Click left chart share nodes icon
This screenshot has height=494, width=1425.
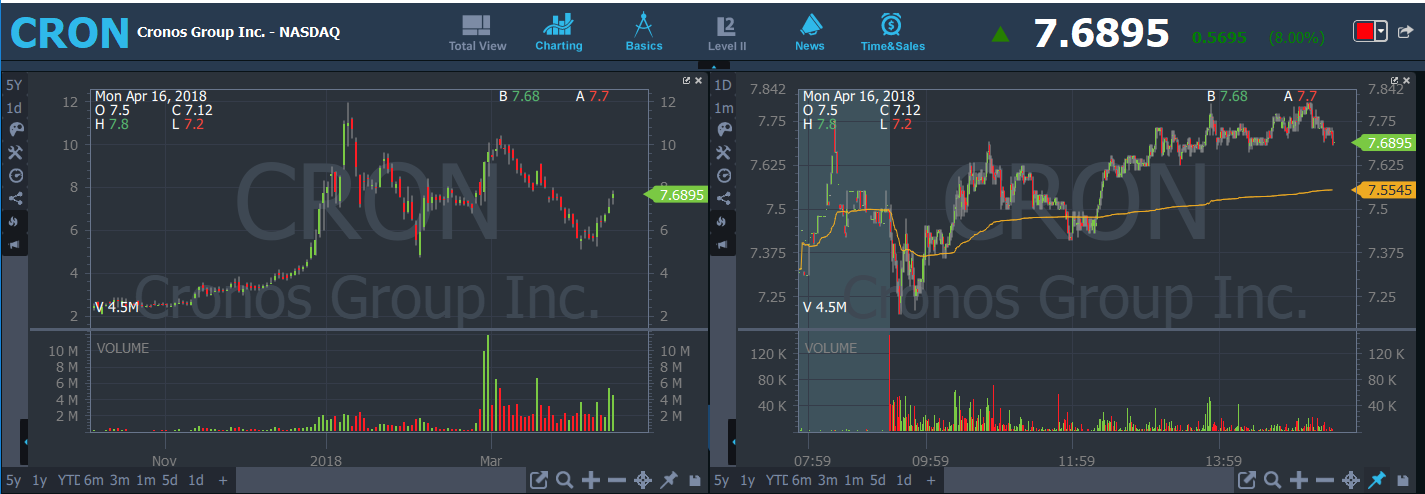[14, 198]
